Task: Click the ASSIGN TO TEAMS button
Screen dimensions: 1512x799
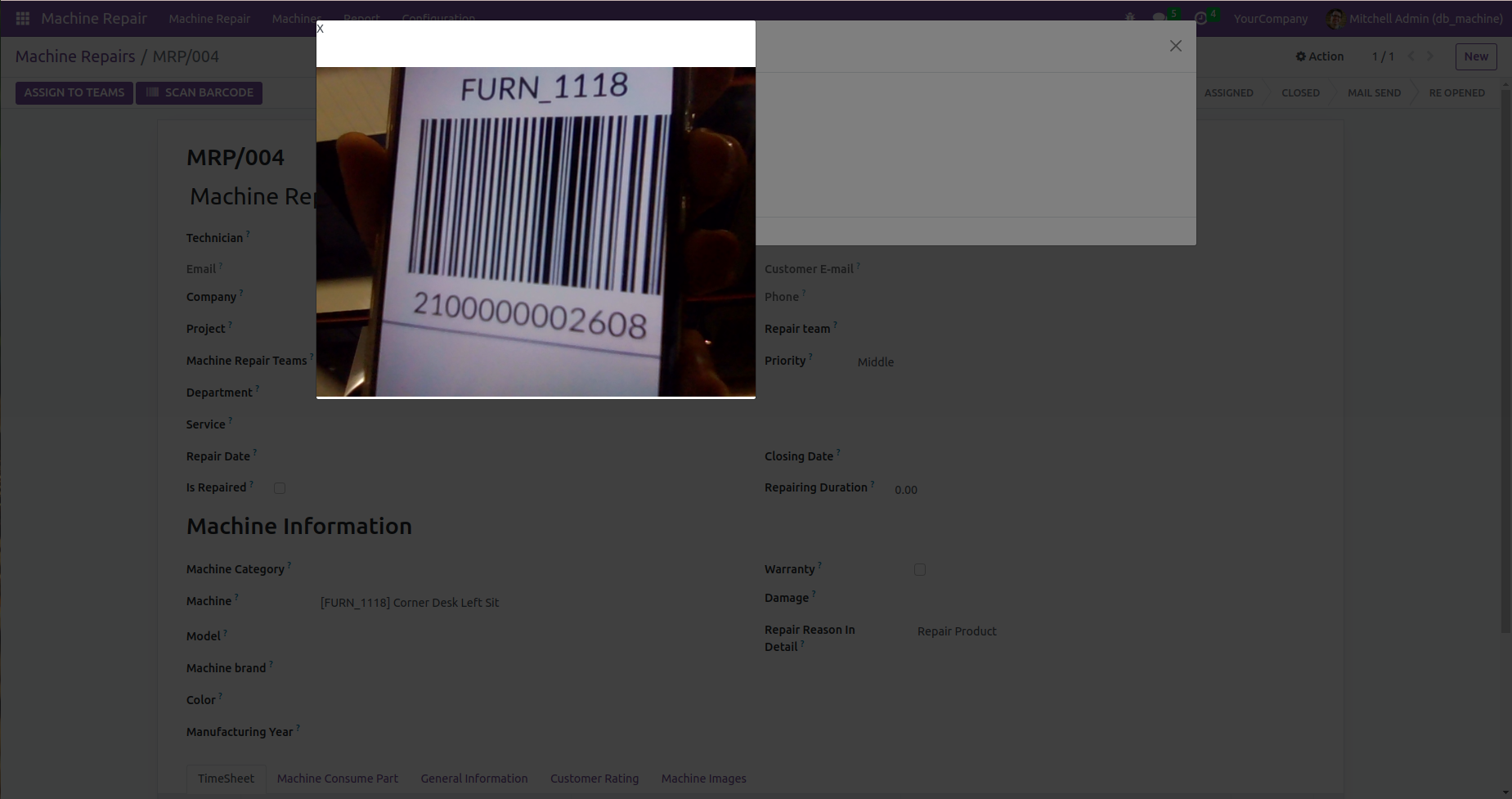Action: click(x=74, y=92)
